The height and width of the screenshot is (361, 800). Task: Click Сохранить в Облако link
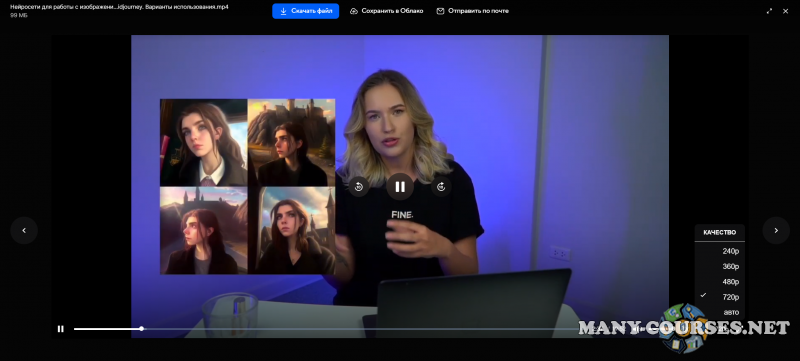pos(392,11)
